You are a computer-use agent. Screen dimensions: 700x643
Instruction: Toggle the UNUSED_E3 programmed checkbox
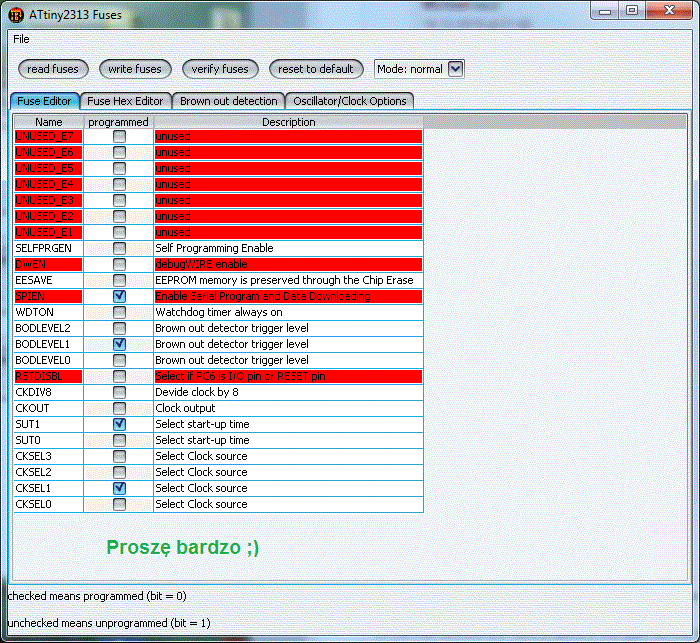tap(119, 200)
